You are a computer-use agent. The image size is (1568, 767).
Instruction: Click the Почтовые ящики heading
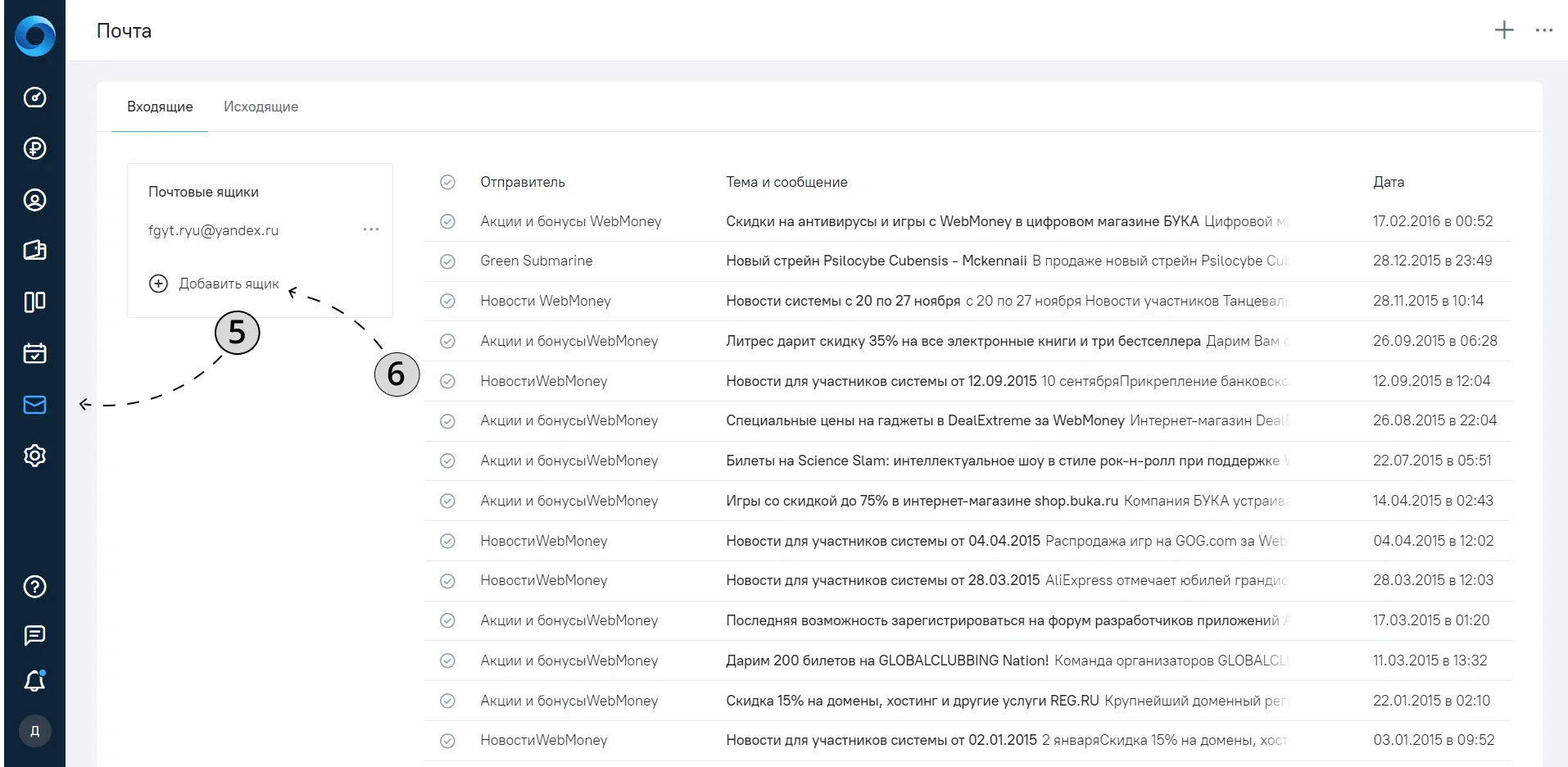203,192
